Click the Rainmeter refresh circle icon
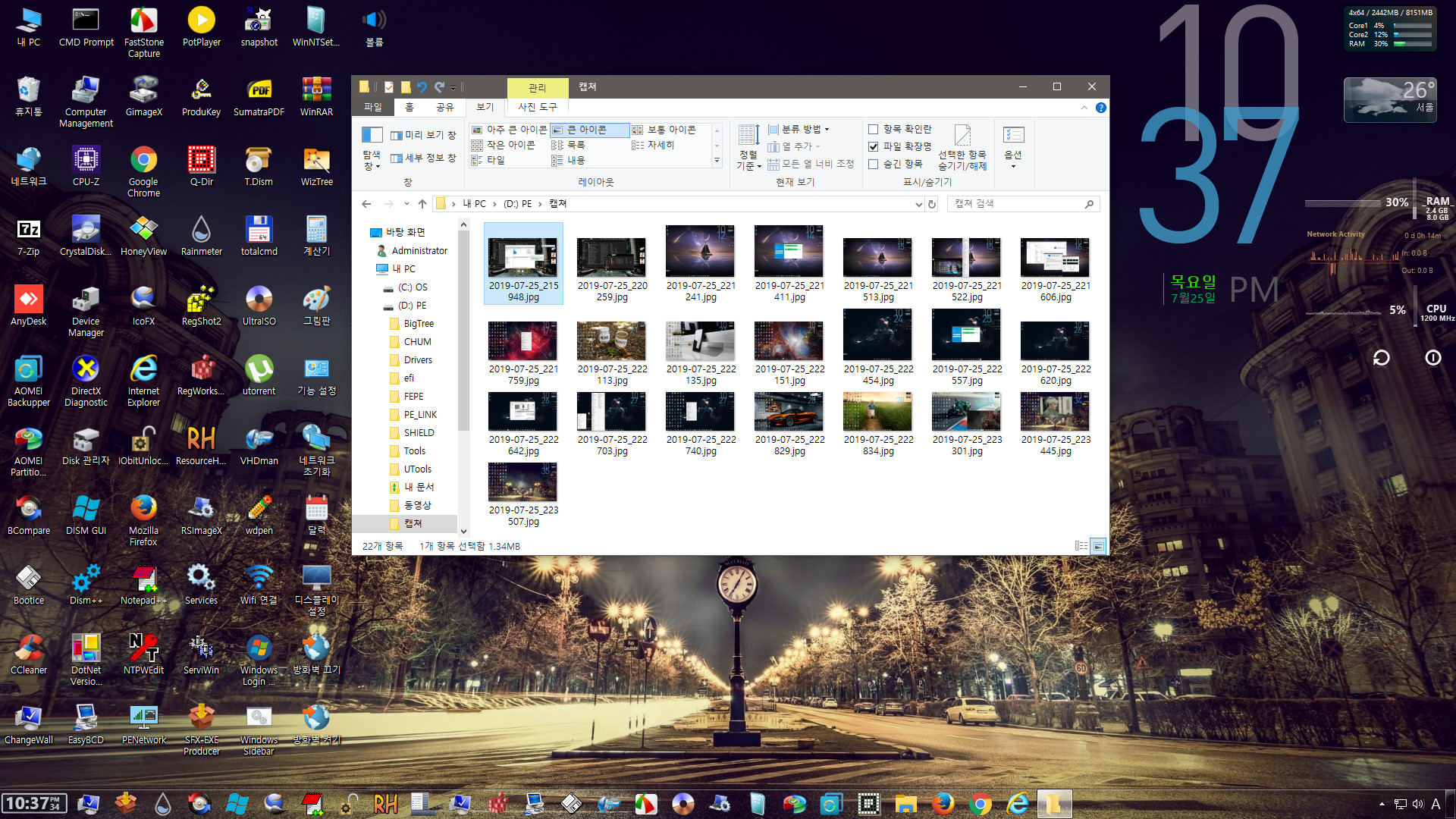This screenshot has width=1456, height=819. coord(1381,358)
